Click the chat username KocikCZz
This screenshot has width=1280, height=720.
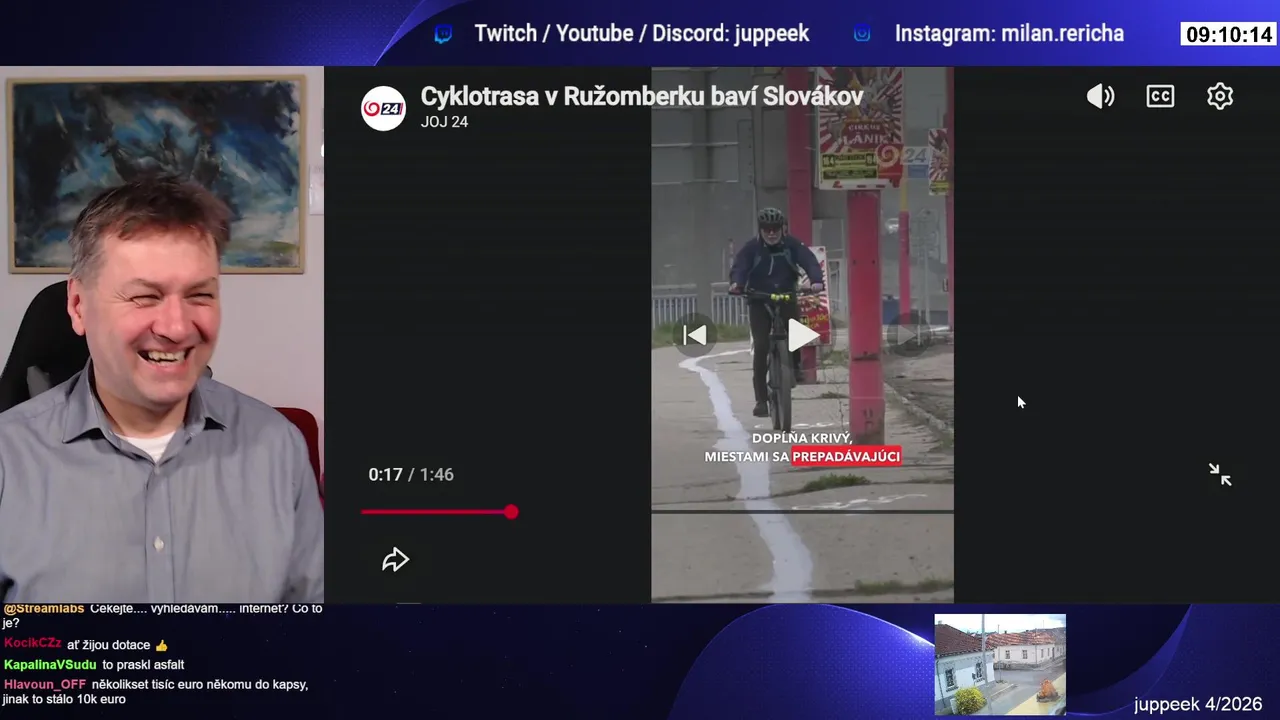(33, 644)
